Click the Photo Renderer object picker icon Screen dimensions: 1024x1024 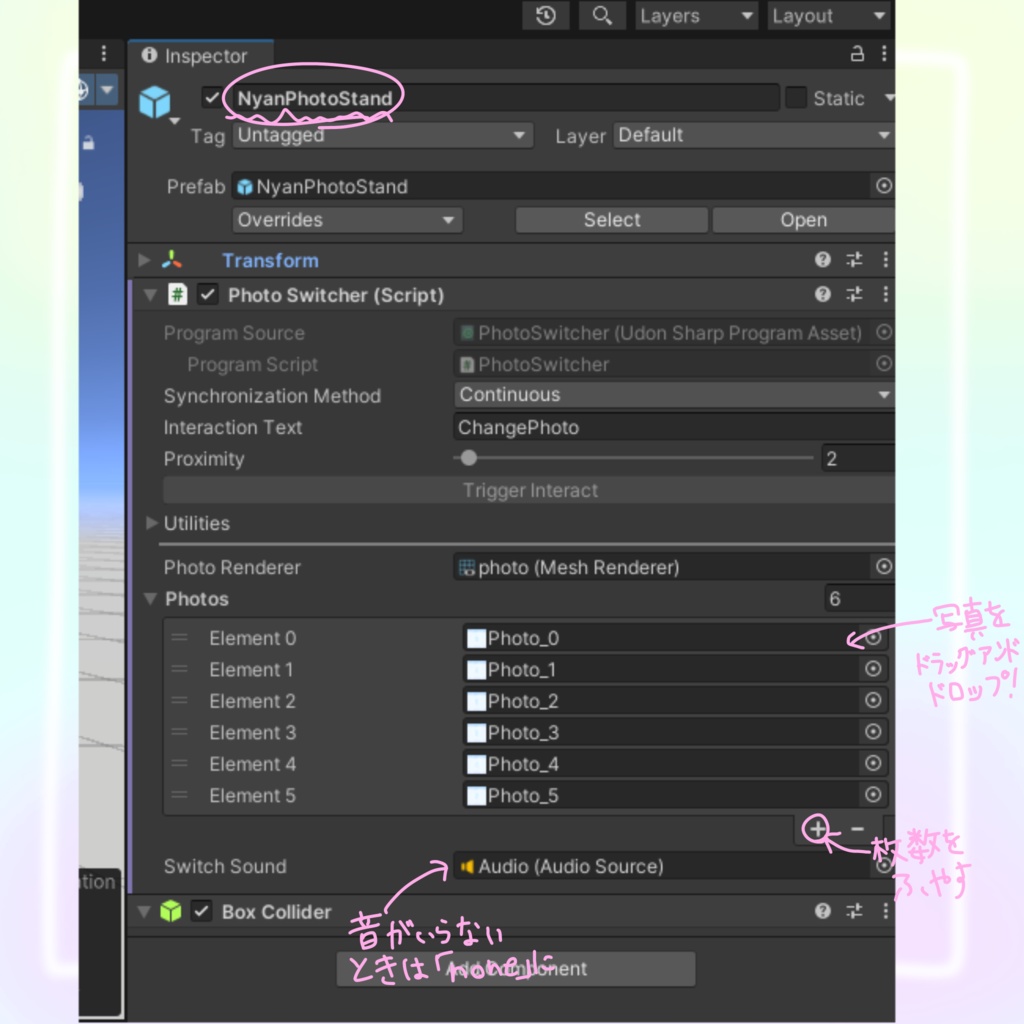(883, 567)
